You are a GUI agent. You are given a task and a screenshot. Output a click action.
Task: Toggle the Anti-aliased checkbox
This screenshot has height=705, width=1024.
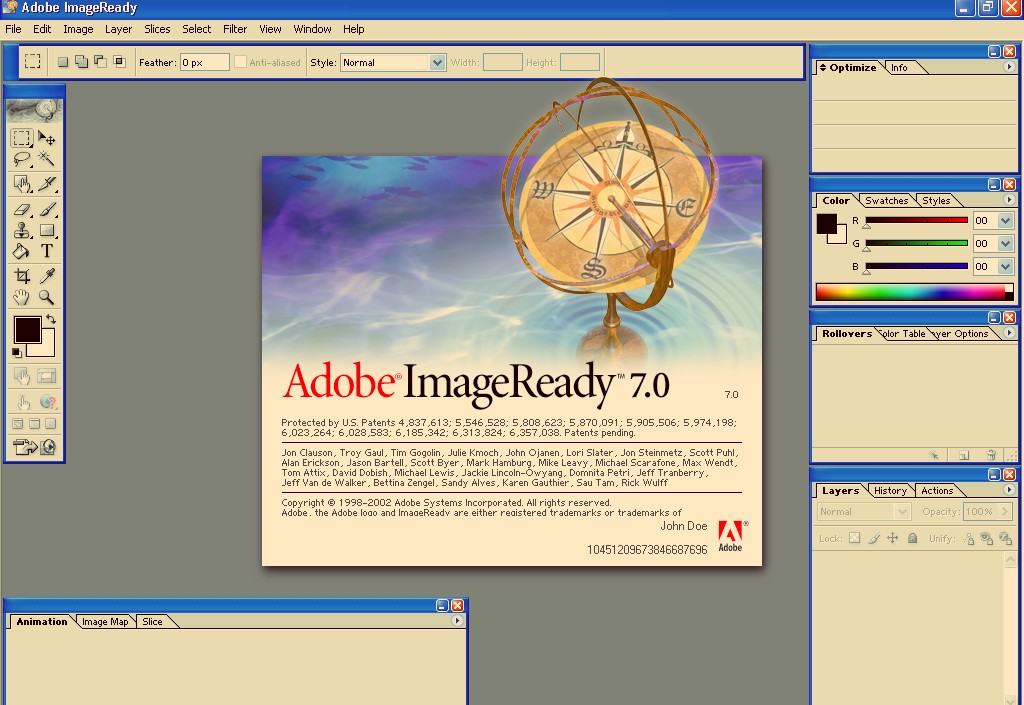click(x=240, y=62)
